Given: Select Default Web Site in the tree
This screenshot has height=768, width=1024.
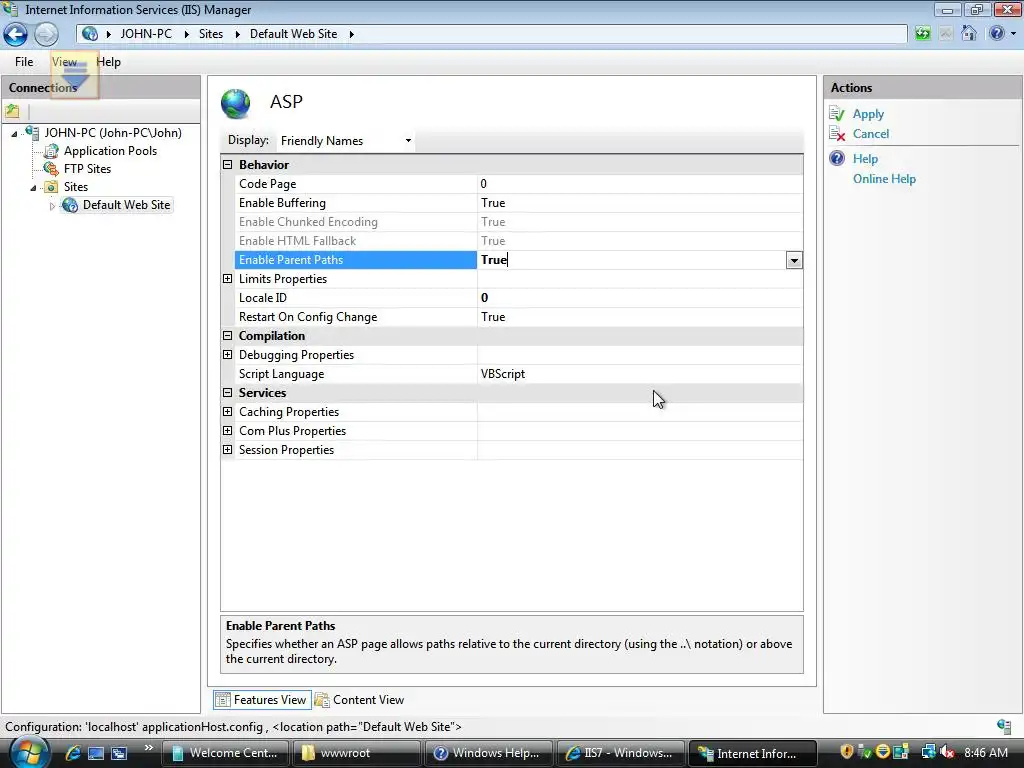Looking at the screenshot, I should tap(126, 205).
